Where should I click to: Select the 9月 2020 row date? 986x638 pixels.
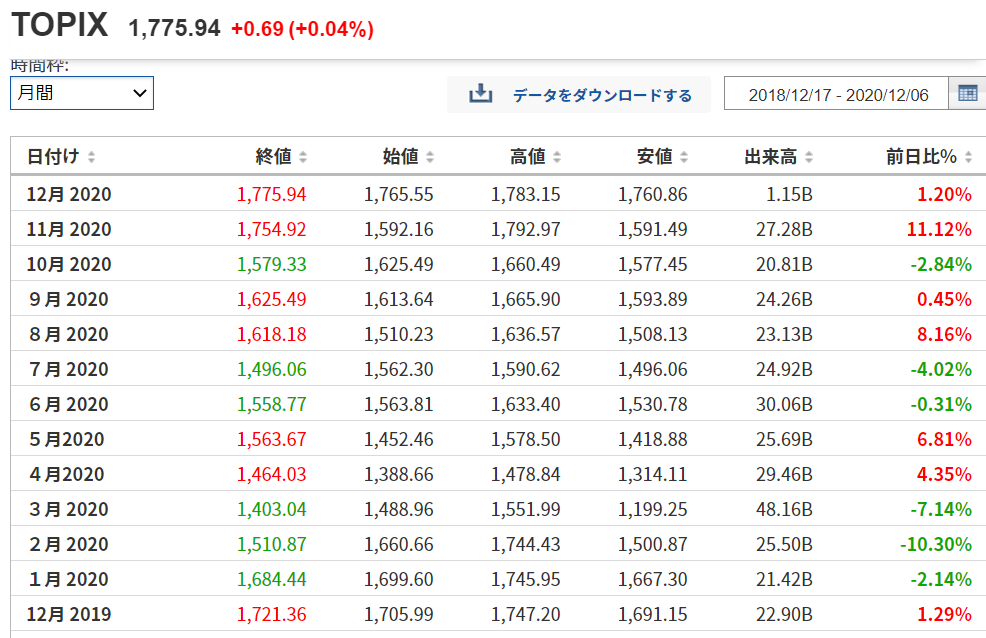[69, 299]
